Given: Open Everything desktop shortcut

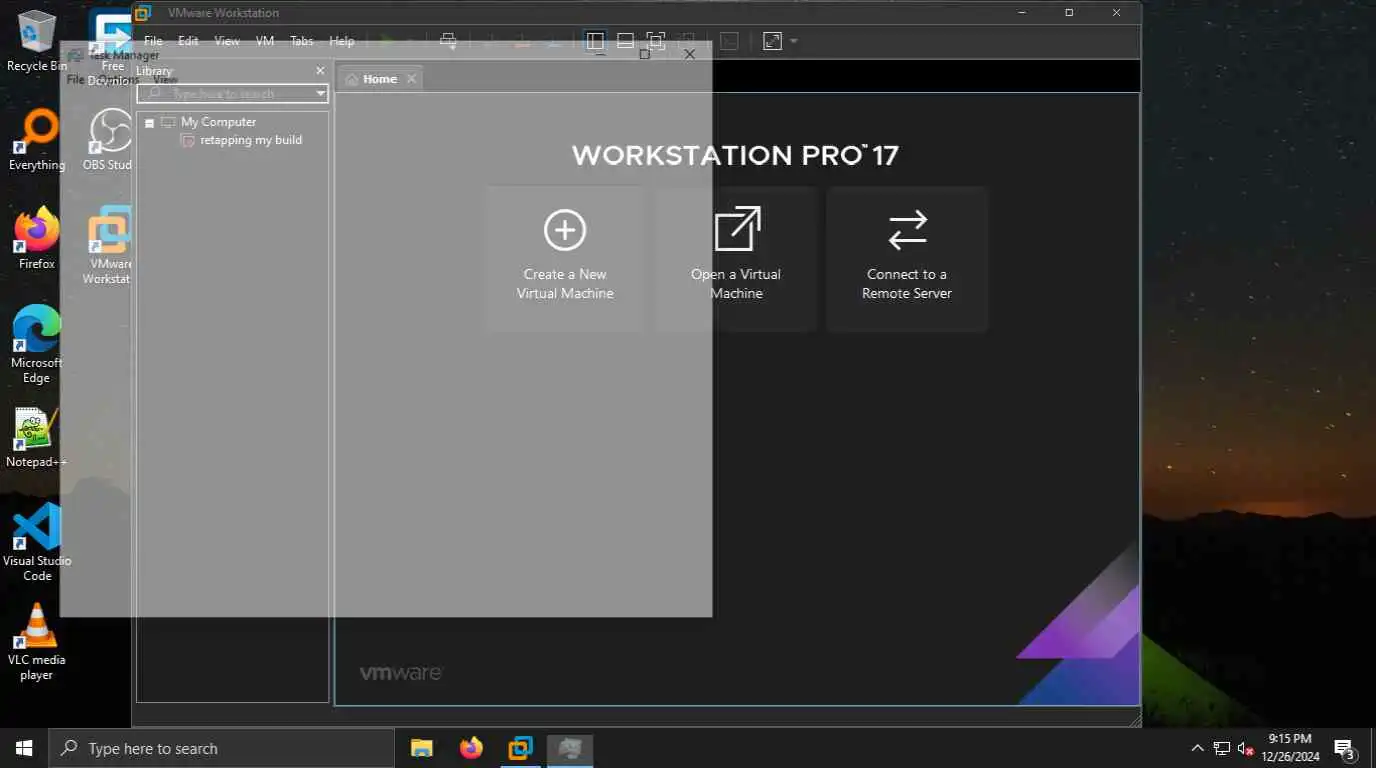Looking at the screenshot, I should [x=37, y=141].
